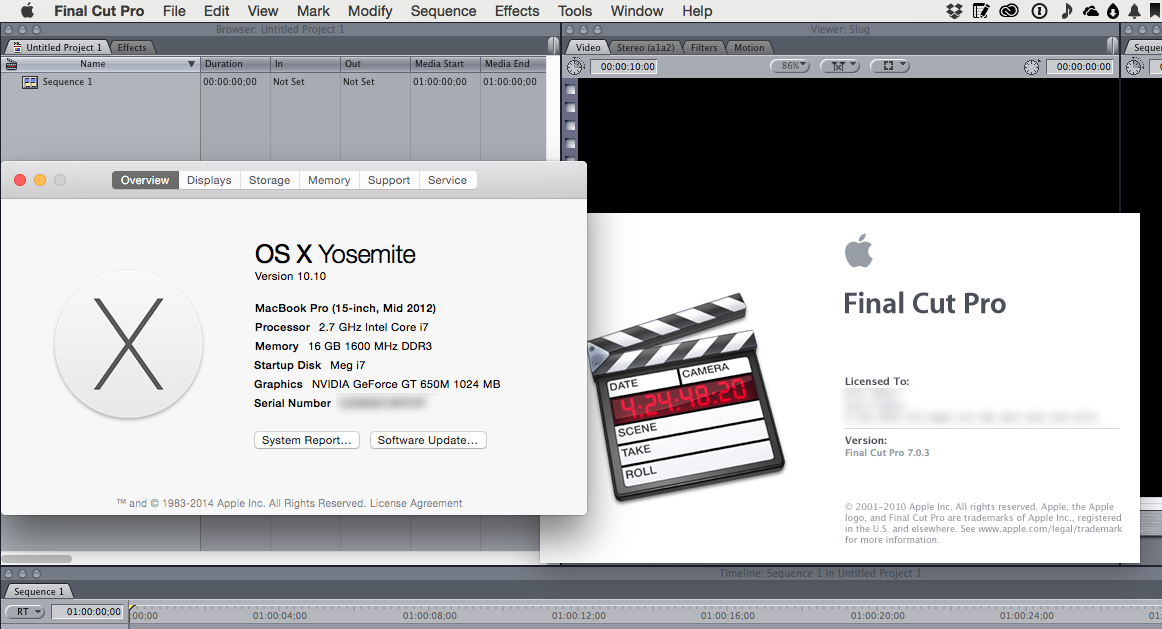Image resolution: width=1162 pixels, height=629 pixels.
Task: Click the Media End column header
Action: (513, 64)
